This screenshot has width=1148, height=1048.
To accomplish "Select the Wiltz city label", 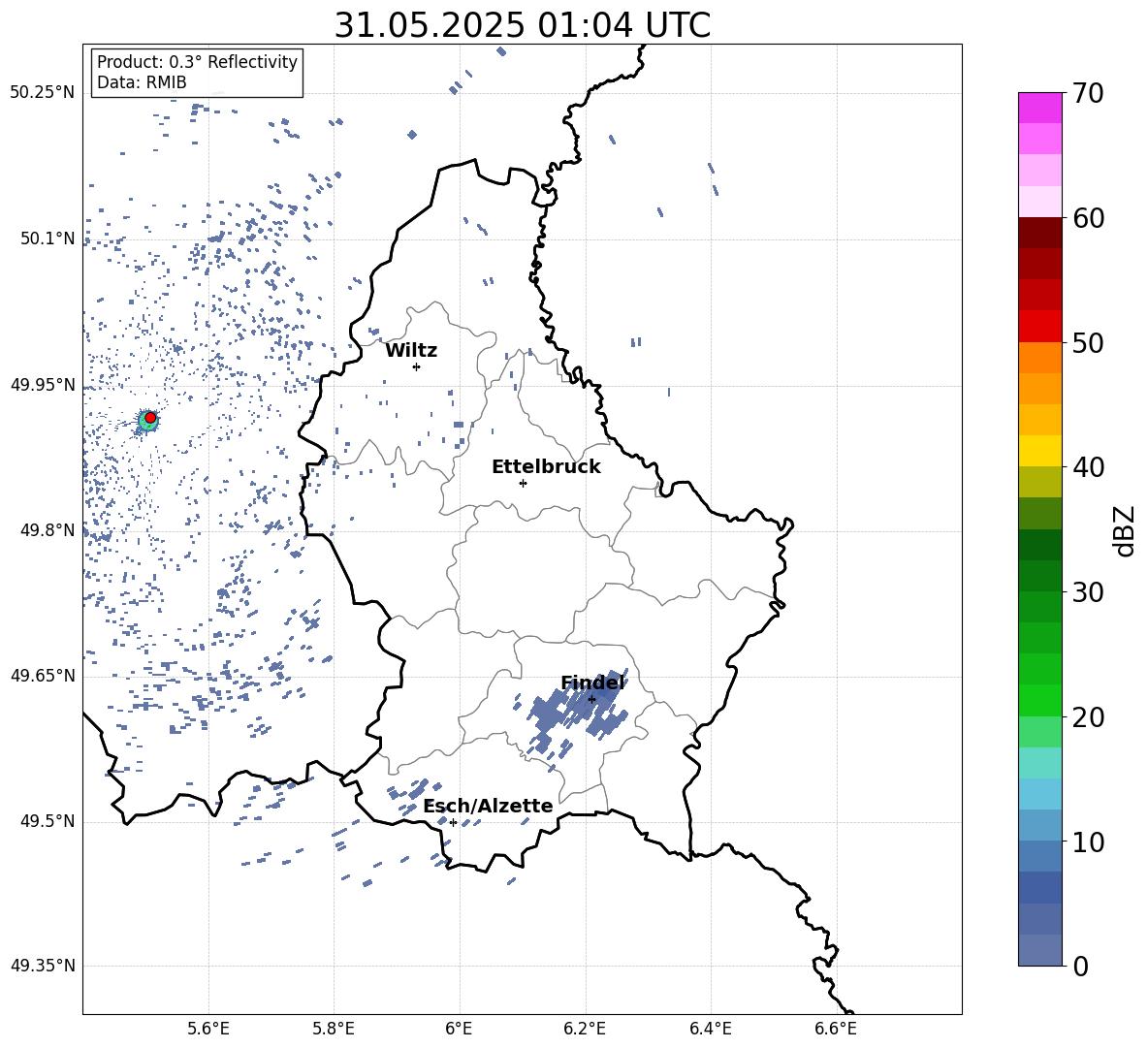I will click(411, 351).
